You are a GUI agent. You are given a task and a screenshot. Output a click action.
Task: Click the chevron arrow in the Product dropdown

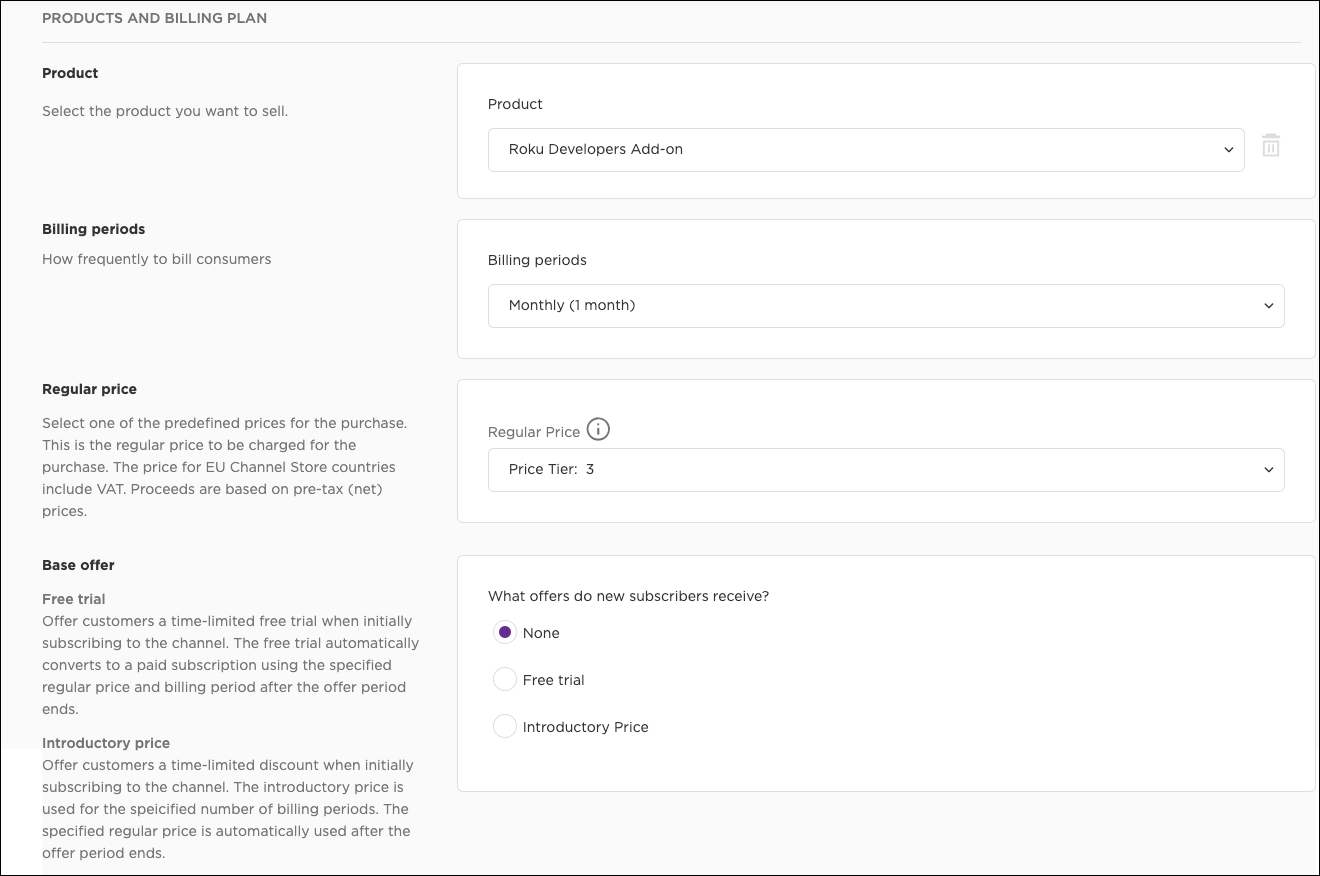coord(1228,150)
